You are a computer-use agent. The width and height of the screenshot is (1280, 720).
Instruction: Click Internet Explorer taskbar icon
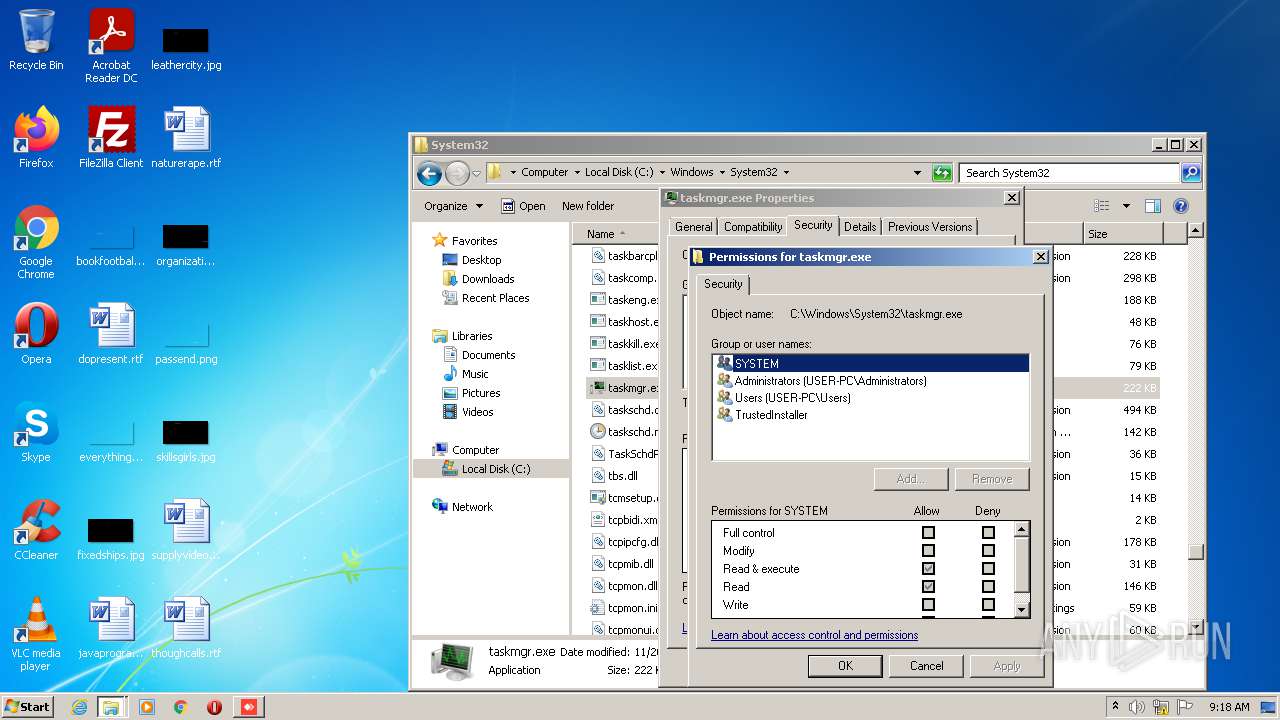coord(79,707)
